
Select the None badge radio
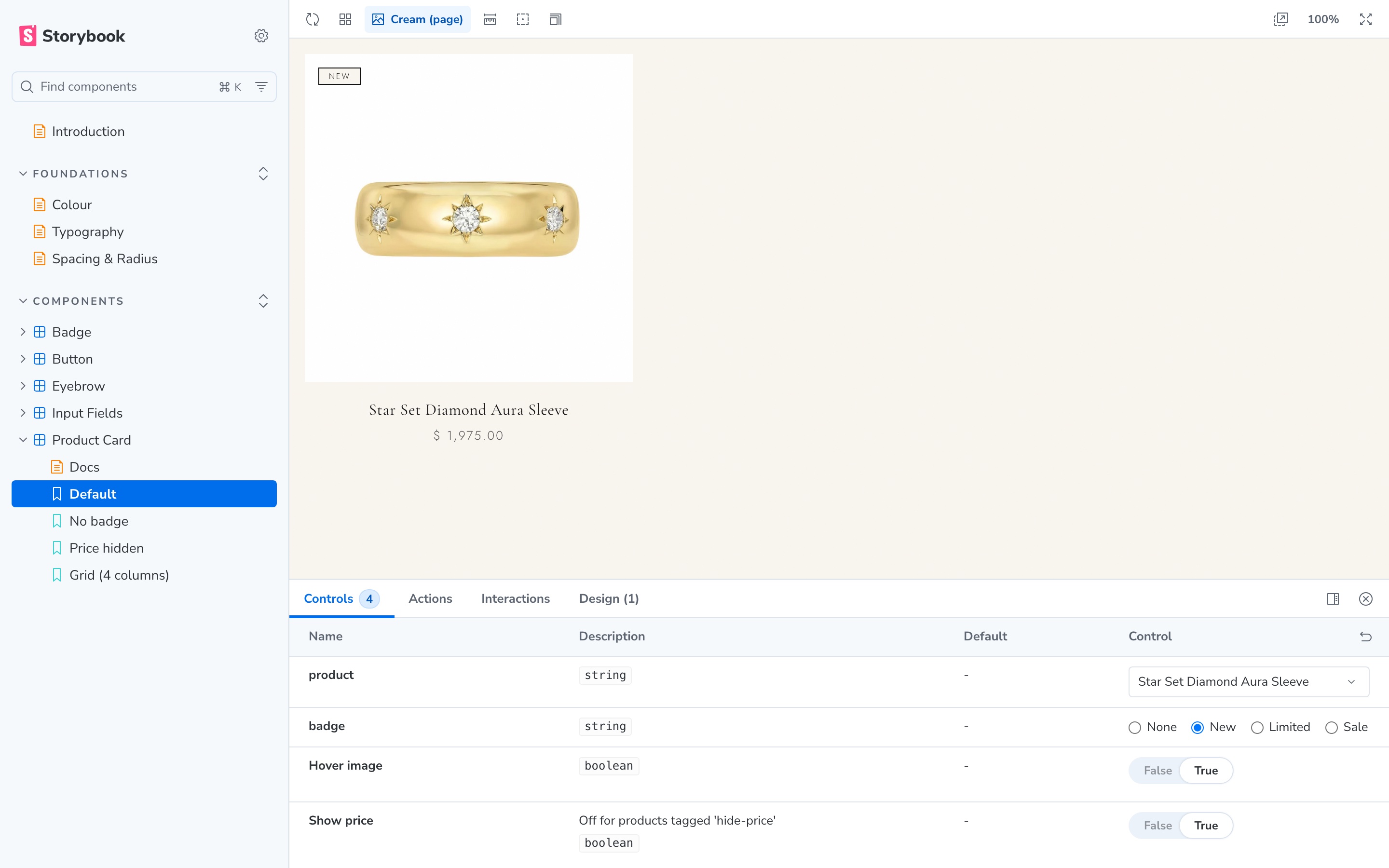(1135, 727)
